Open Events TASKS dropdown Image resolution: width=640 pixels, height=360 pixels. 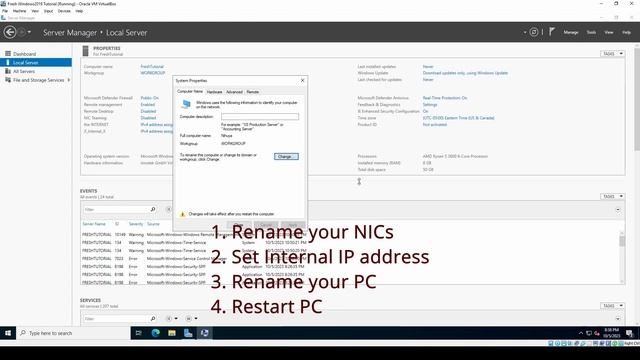pos(612,196)
